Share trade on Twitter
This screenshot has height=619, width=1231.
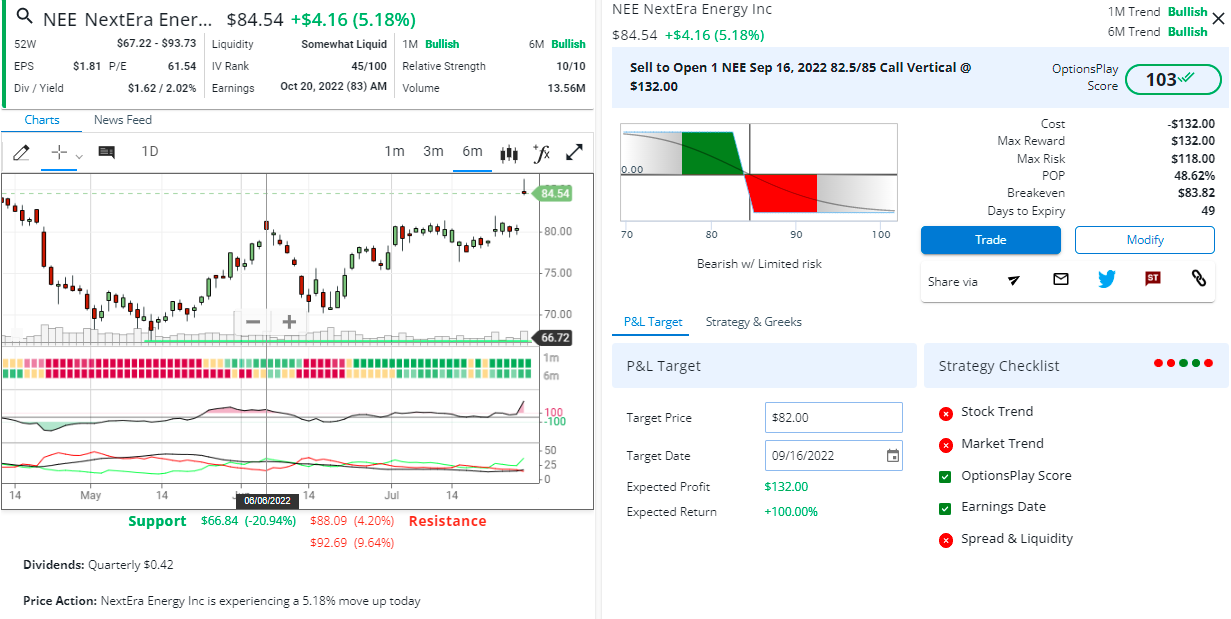(1106, 279)
